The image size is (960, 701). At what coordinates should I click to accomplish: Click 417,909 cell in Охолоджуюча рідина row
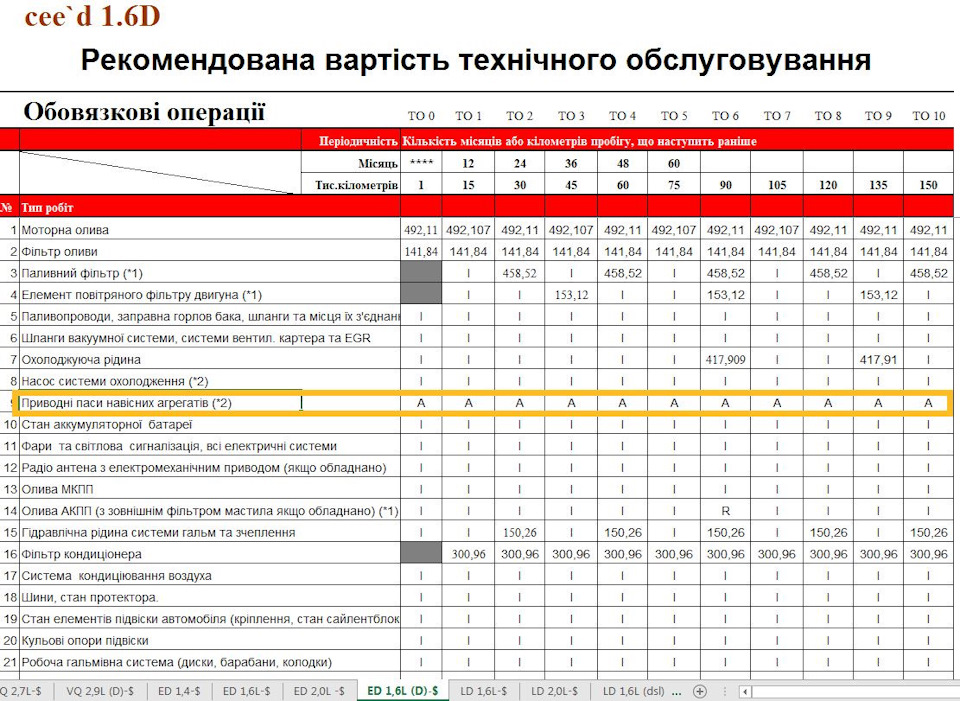click(x=726, y=359)
